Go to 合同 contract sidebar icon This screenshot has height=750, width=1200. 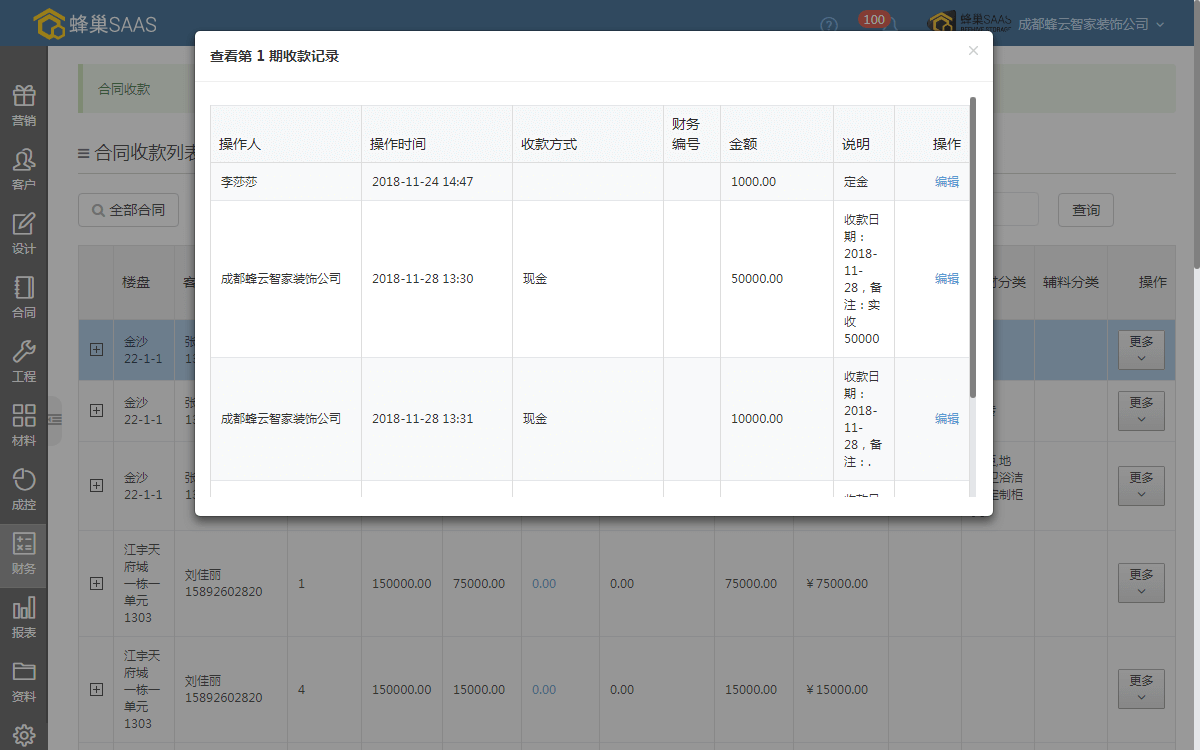(x=24, y=297)
